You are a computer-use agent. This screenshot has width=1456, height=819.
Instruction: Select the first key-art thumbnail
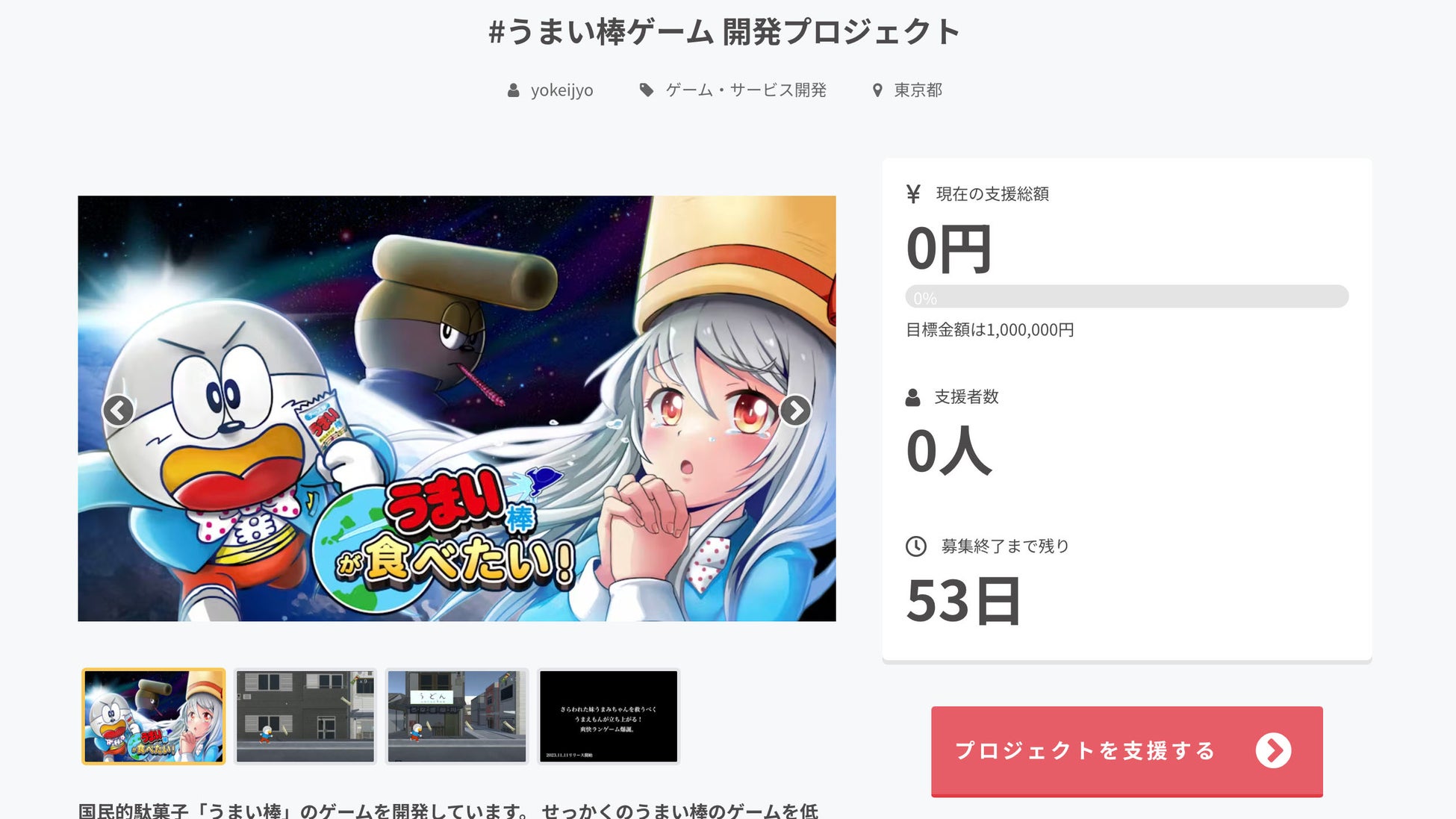[x=153, y=716]
